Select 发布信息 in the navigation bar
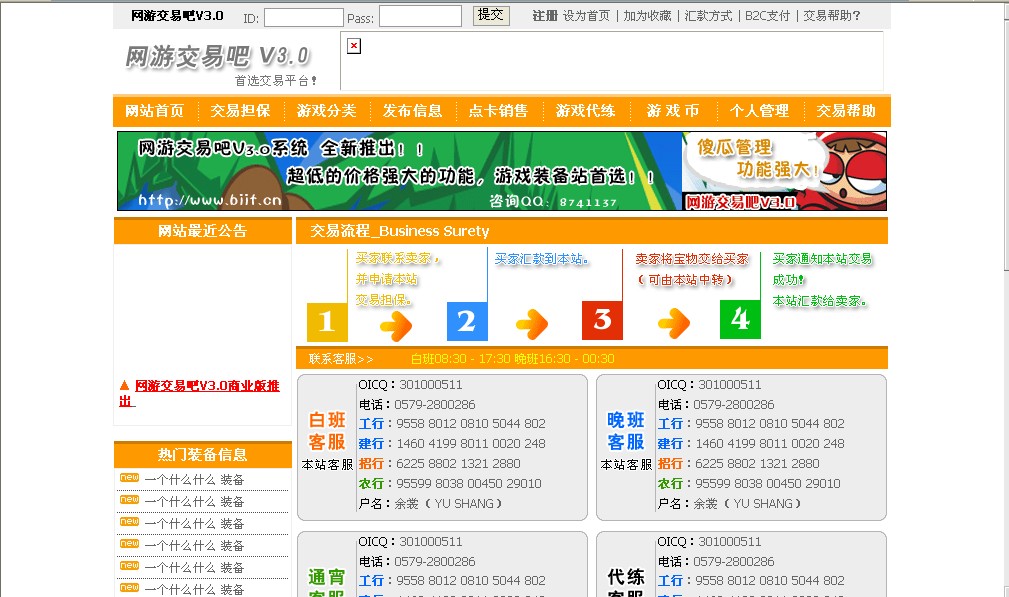 pyautogui.click(x=412, y=111)
